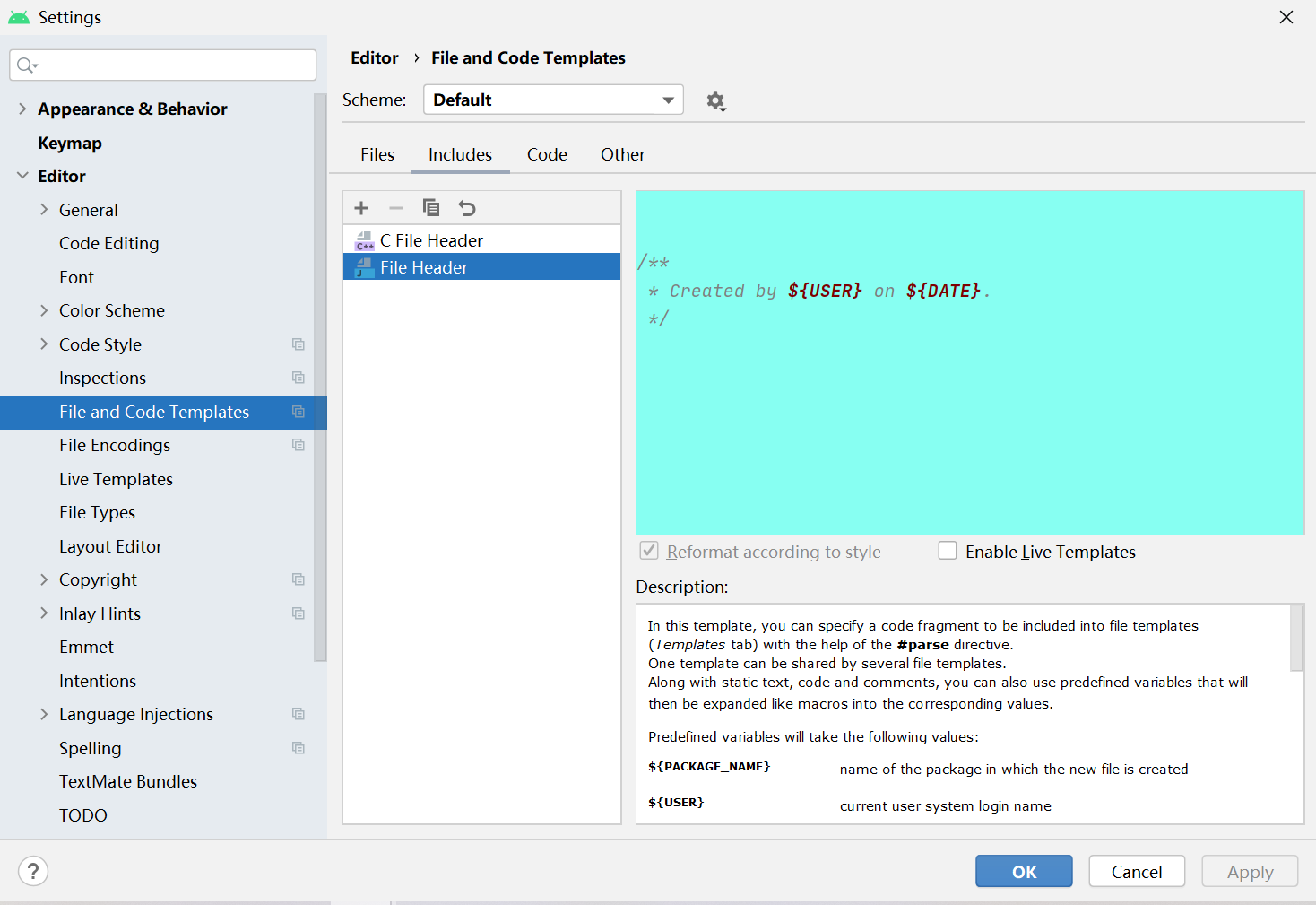
Task: Click project-level icon beside Language Injections
Action: click(x=299, y=714)
